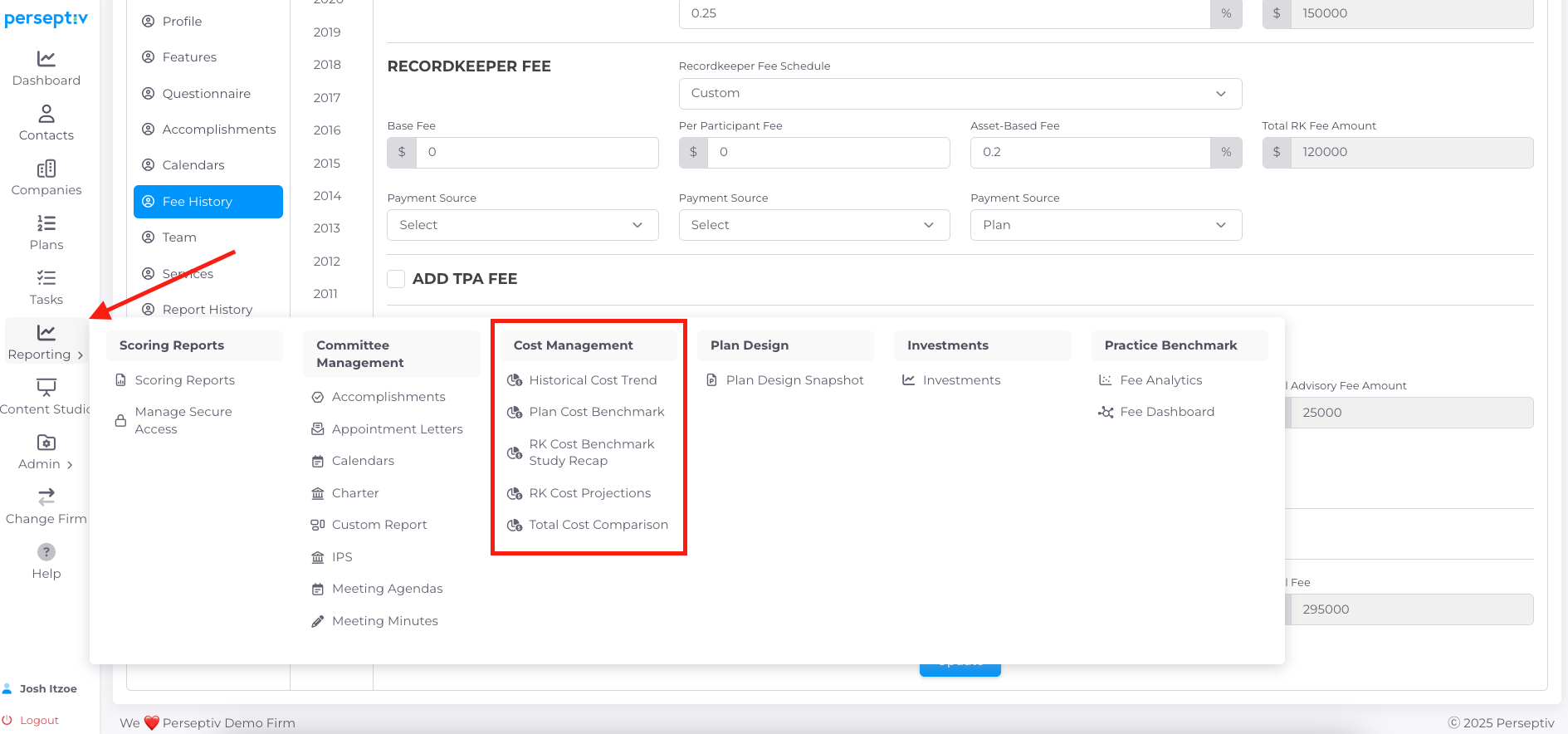Select Calendars in the plan side menu
This screenshot has height=734, width=1568.
tap(208, 165)
